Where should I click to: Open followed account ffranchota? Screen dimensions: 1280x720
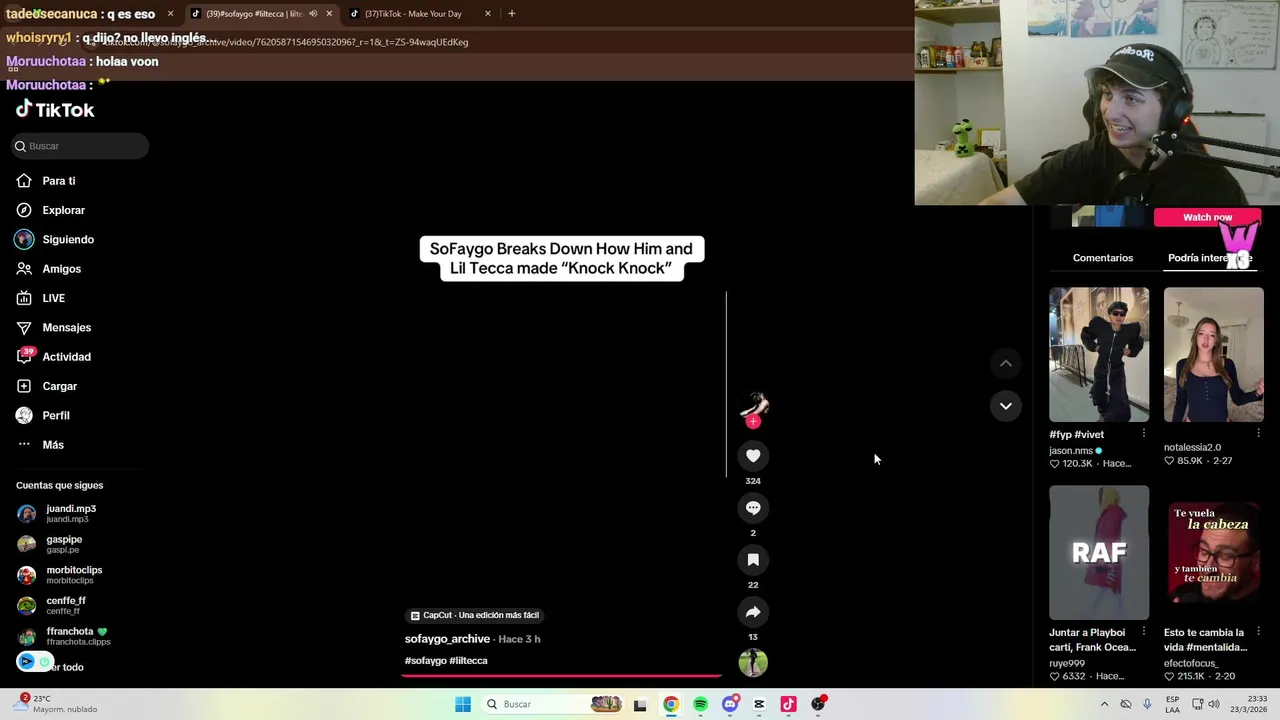[x=76, y=636]
